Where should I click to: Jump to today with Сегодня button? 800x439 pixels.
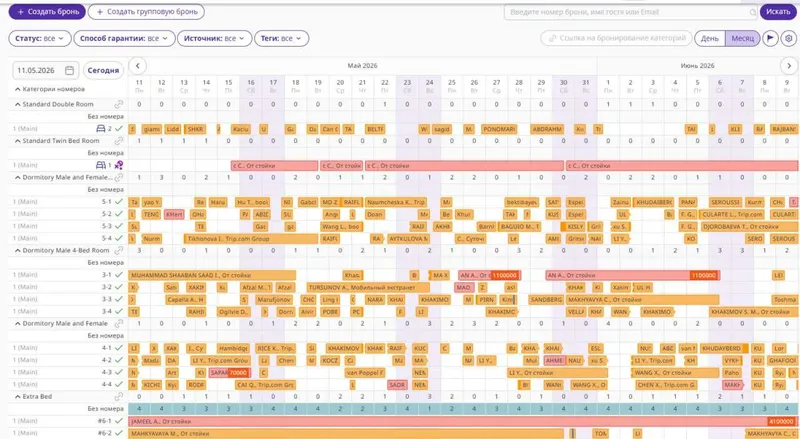[x=103, y=70]
